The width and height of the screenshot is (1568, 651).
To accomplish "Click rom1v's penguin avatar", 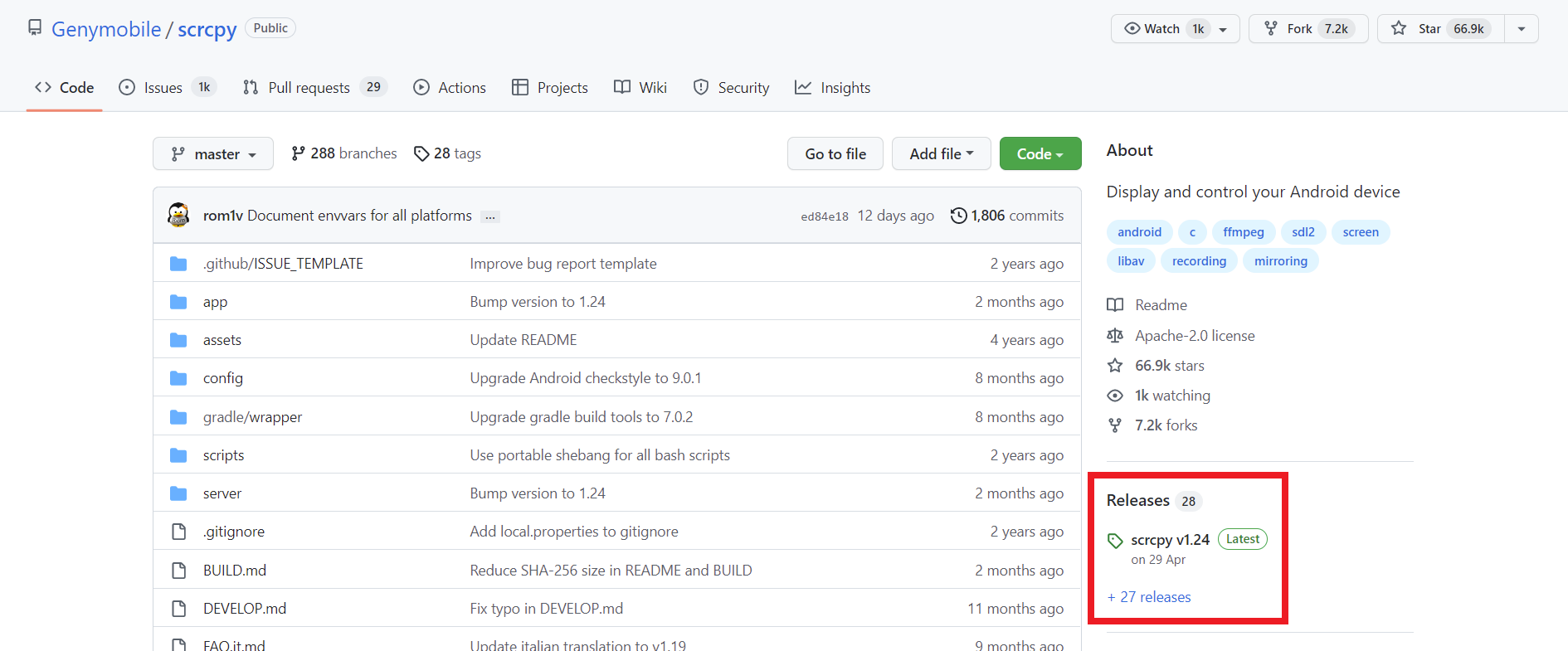I will pos(178,215).
